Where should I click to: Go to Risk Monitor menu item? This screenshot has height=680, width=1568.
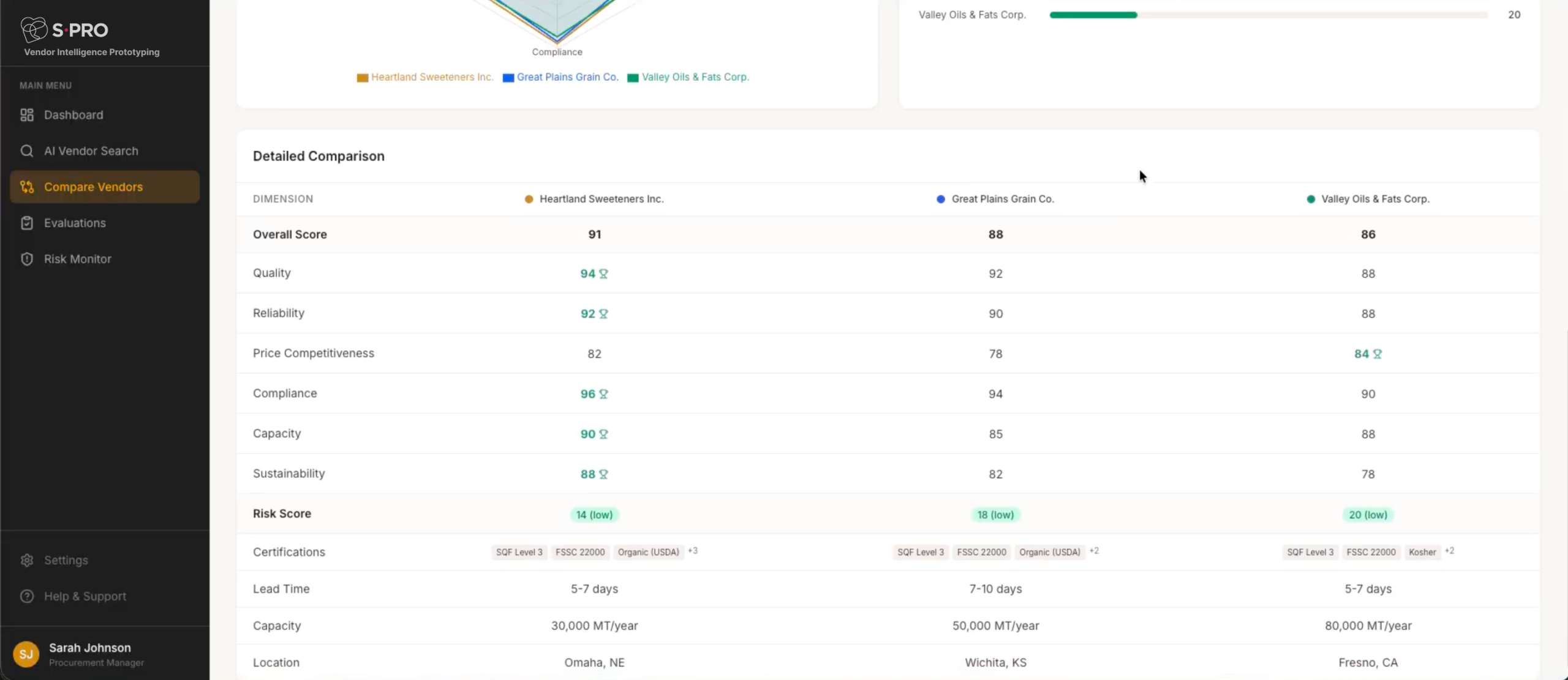coord(78,260)
